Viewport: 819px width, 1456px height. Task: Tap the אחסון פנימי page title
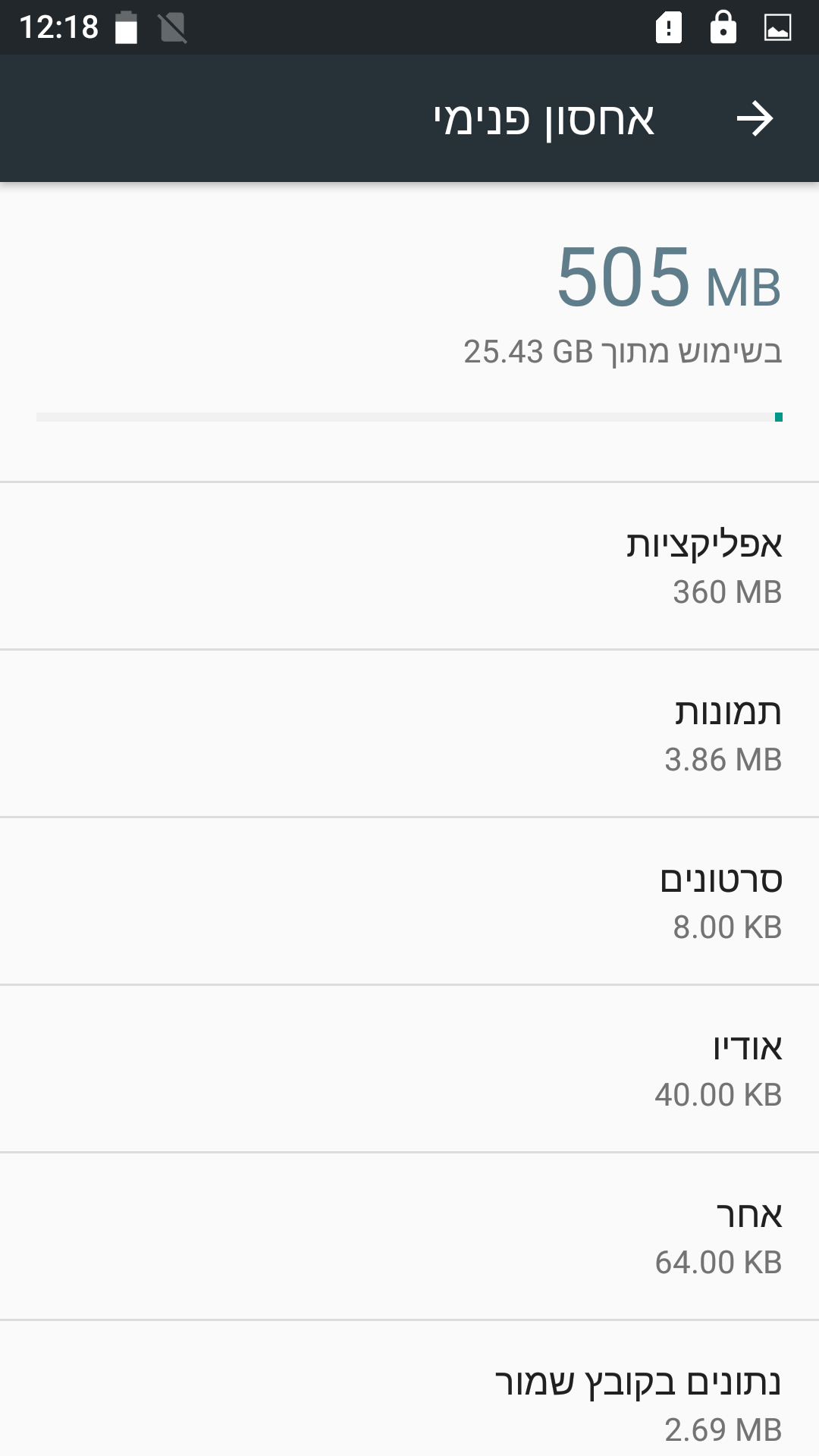pyautogui.click(x=544, y=120)
